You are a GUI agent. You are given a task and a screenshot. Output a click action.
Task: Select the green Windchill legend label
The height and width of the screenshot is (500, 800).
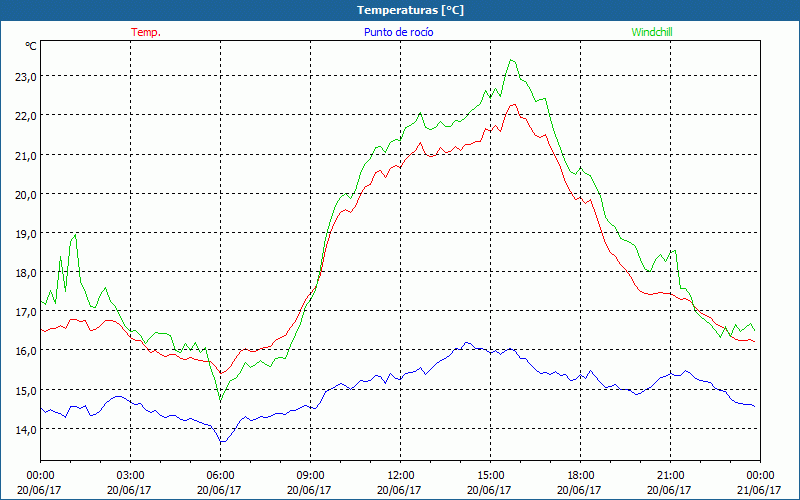652,32
